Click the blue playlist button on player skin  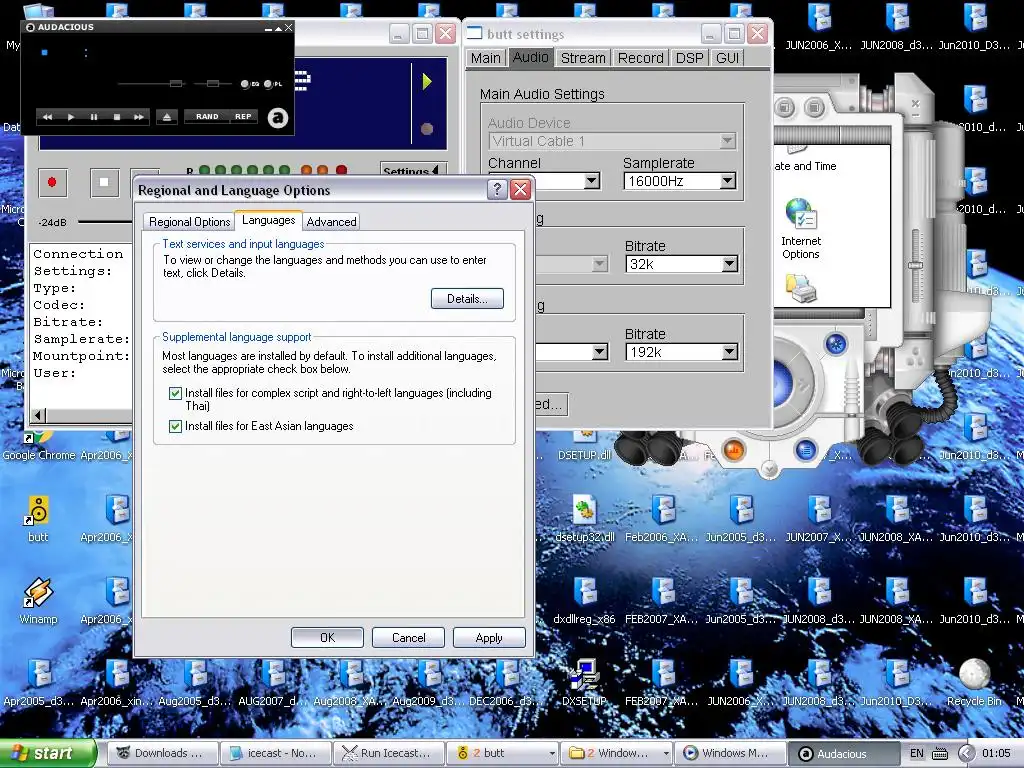point(806,450)
